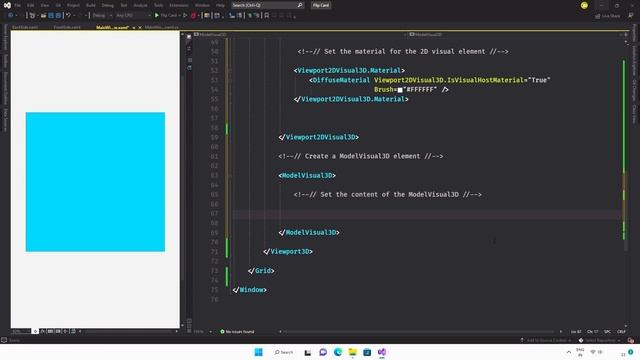
Task: Click Select Repository in status bar
Action: pos(600,340)
